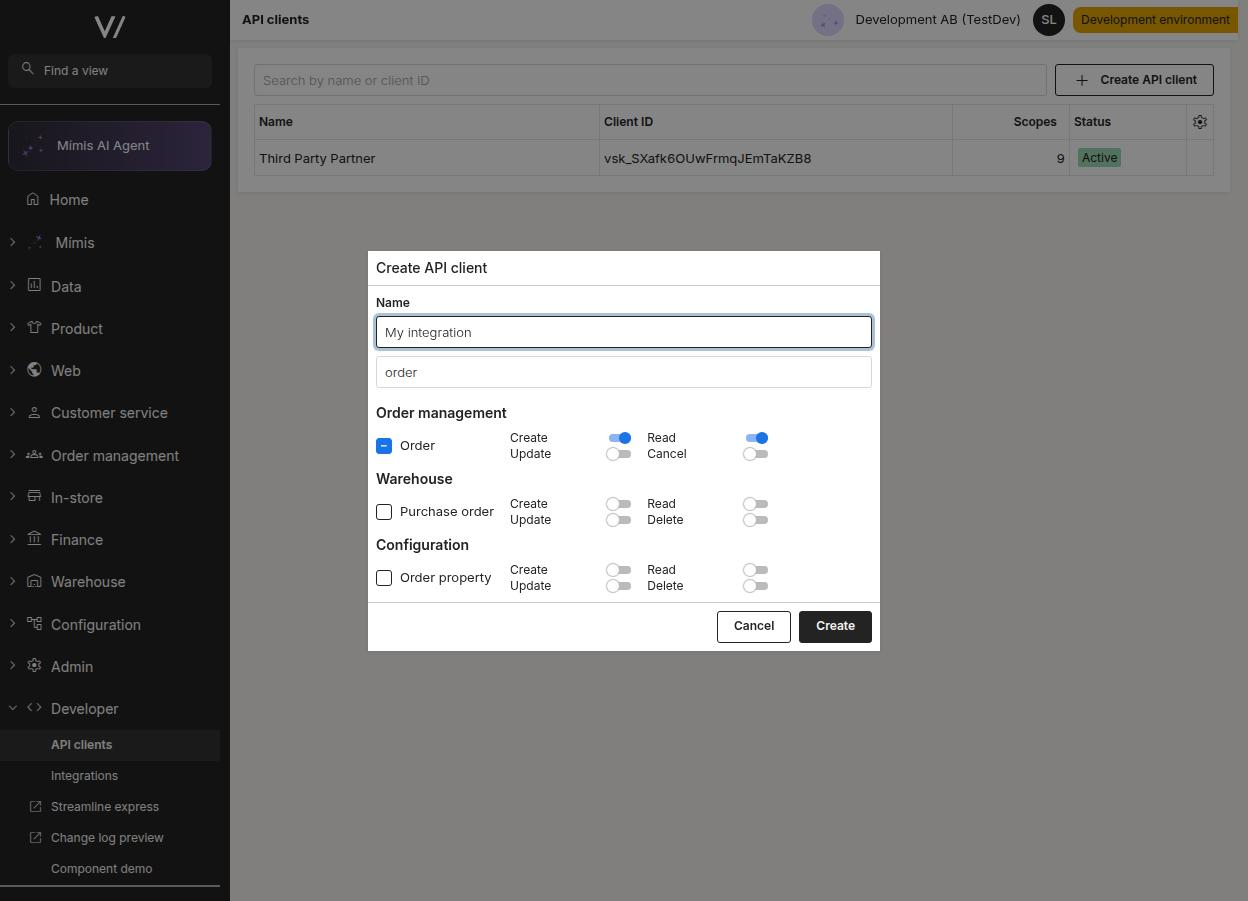Open the Mímis AI Agent button

(110, 146)
